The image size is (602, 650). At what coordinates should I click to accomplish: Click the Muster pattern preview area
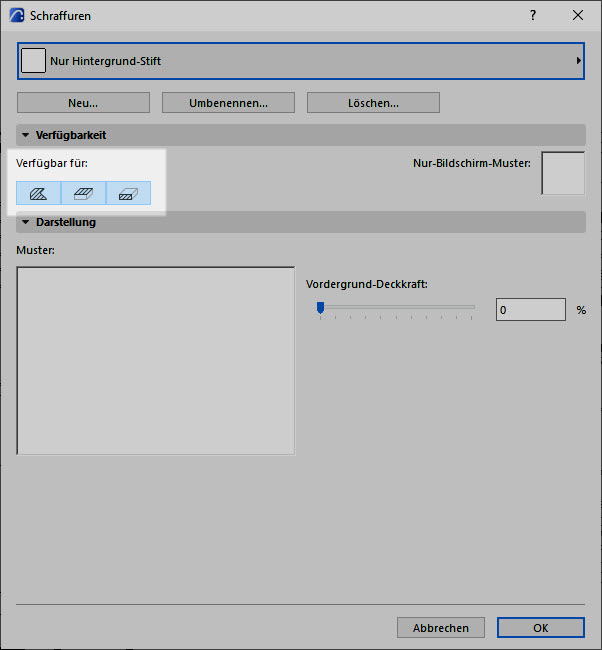click(x=156, y=361)
